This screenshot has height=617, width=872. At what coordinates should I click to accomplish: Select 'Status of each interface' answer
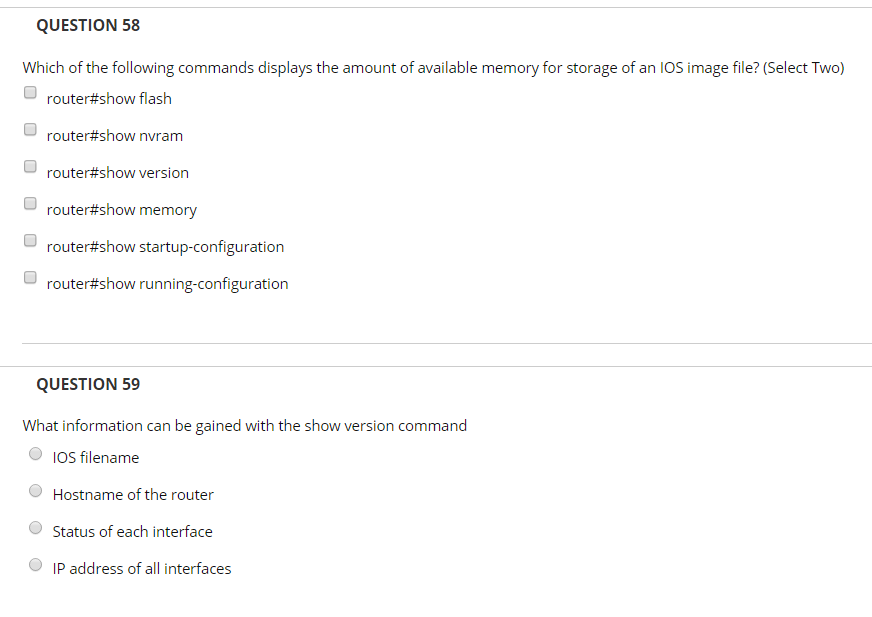click(36, 527)
